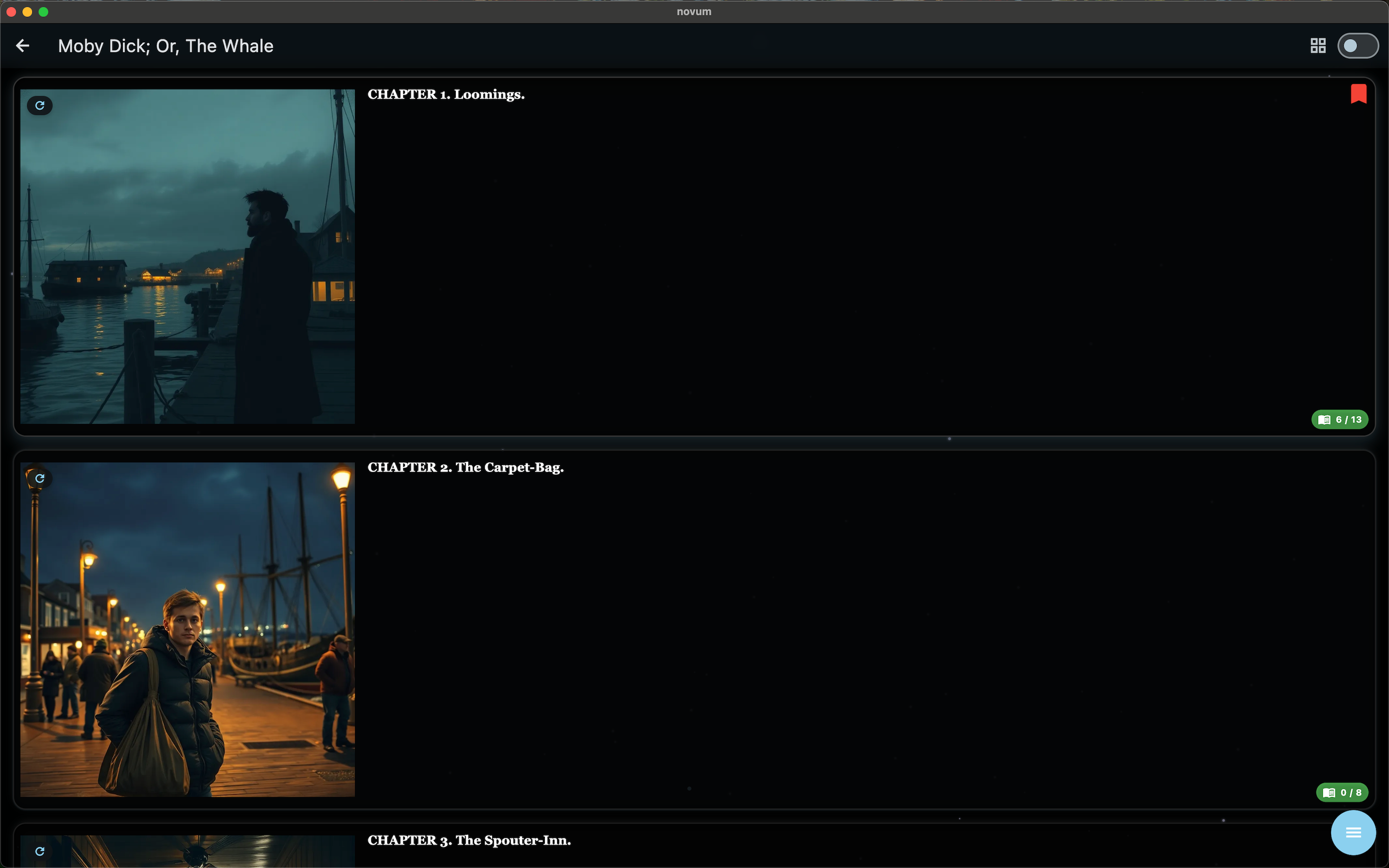Open the 6 / 13 progress badge
1389x868 pixels.
tap(1340, 420)
